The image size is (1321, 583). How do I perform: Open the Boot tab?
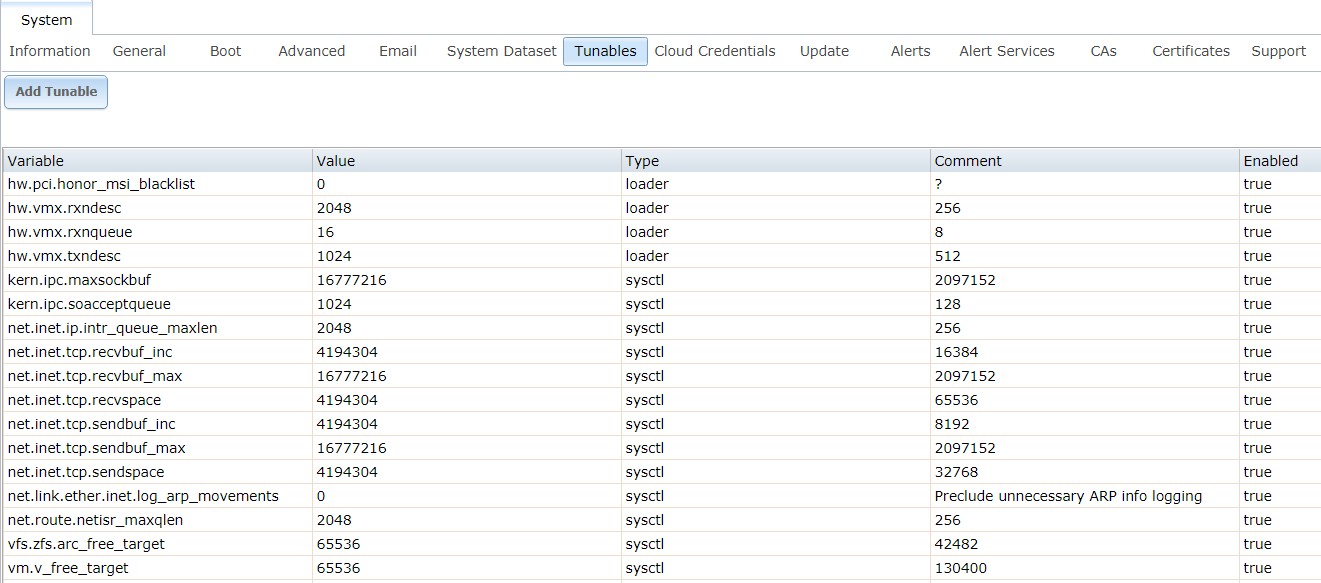click(x=226, y=51)
